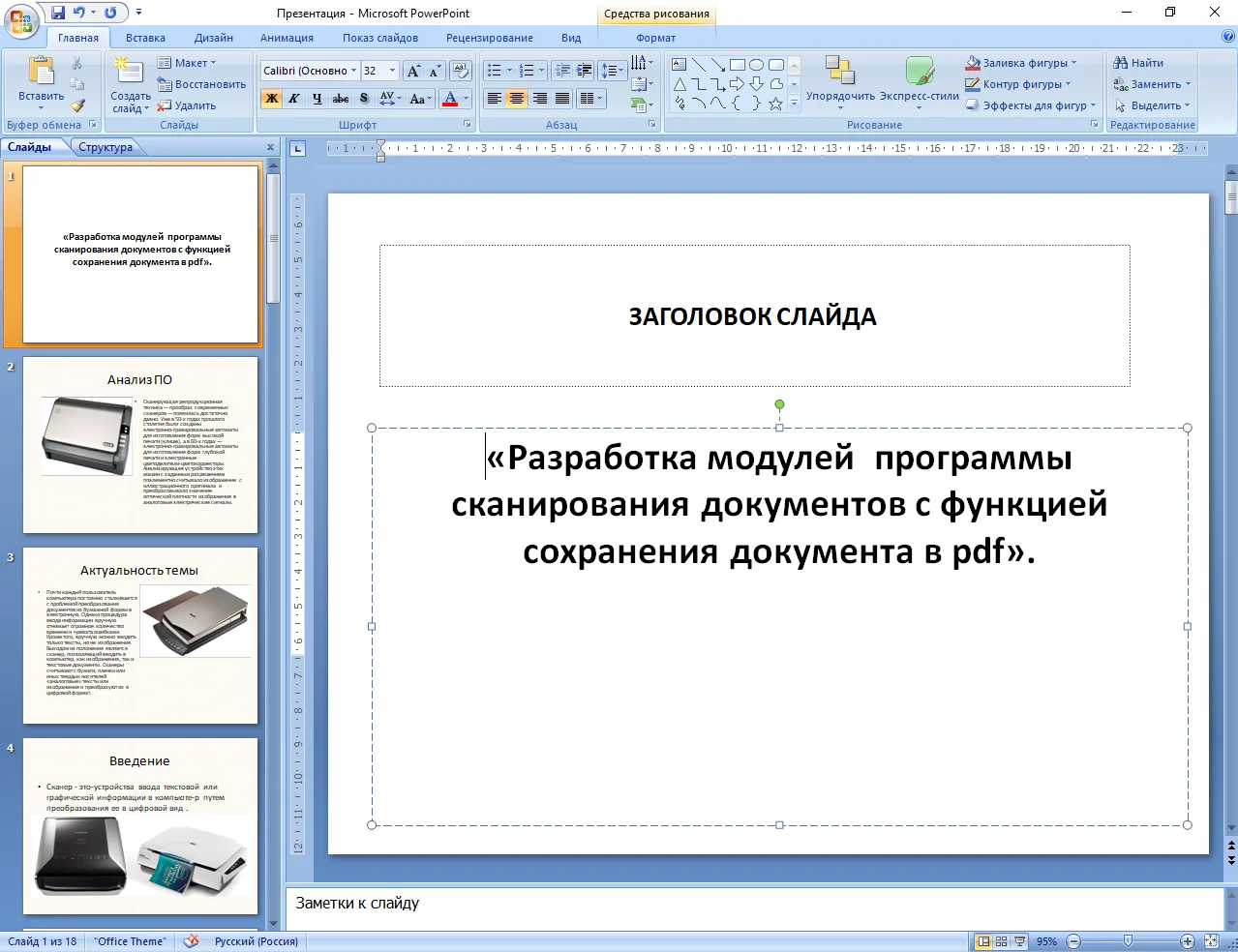Image resolution: width=1238 pixels, height=952 pixels.
Task: Select the Right Arrow shape in gallery
Action: pyautogui.click(x=738, y=84)
